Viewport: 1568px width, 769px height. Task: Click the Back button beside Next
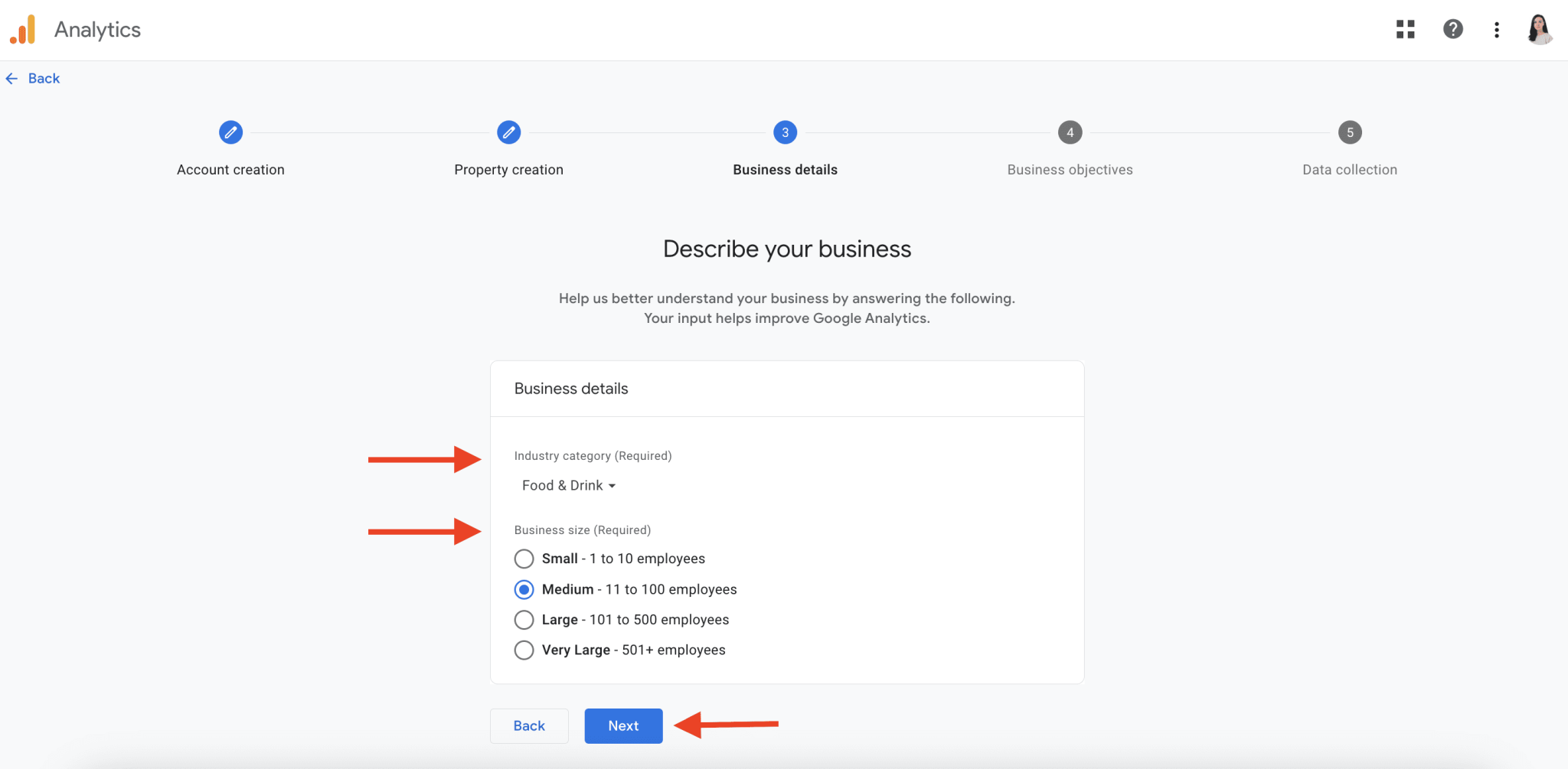(x=529, y=726)
